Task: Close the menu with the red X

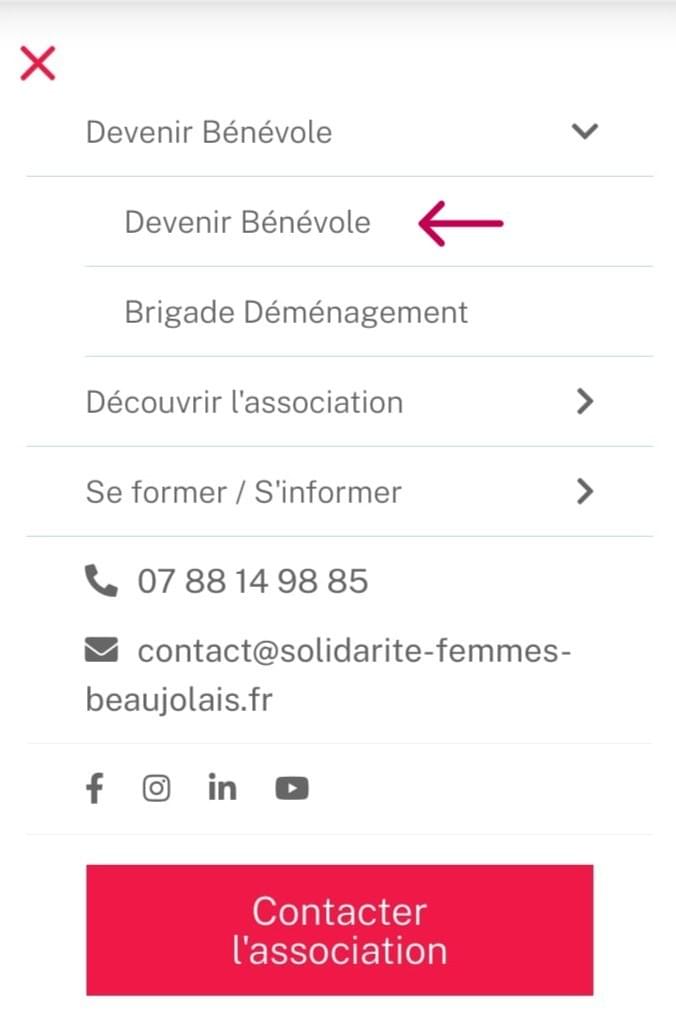Action: point(38,64)
